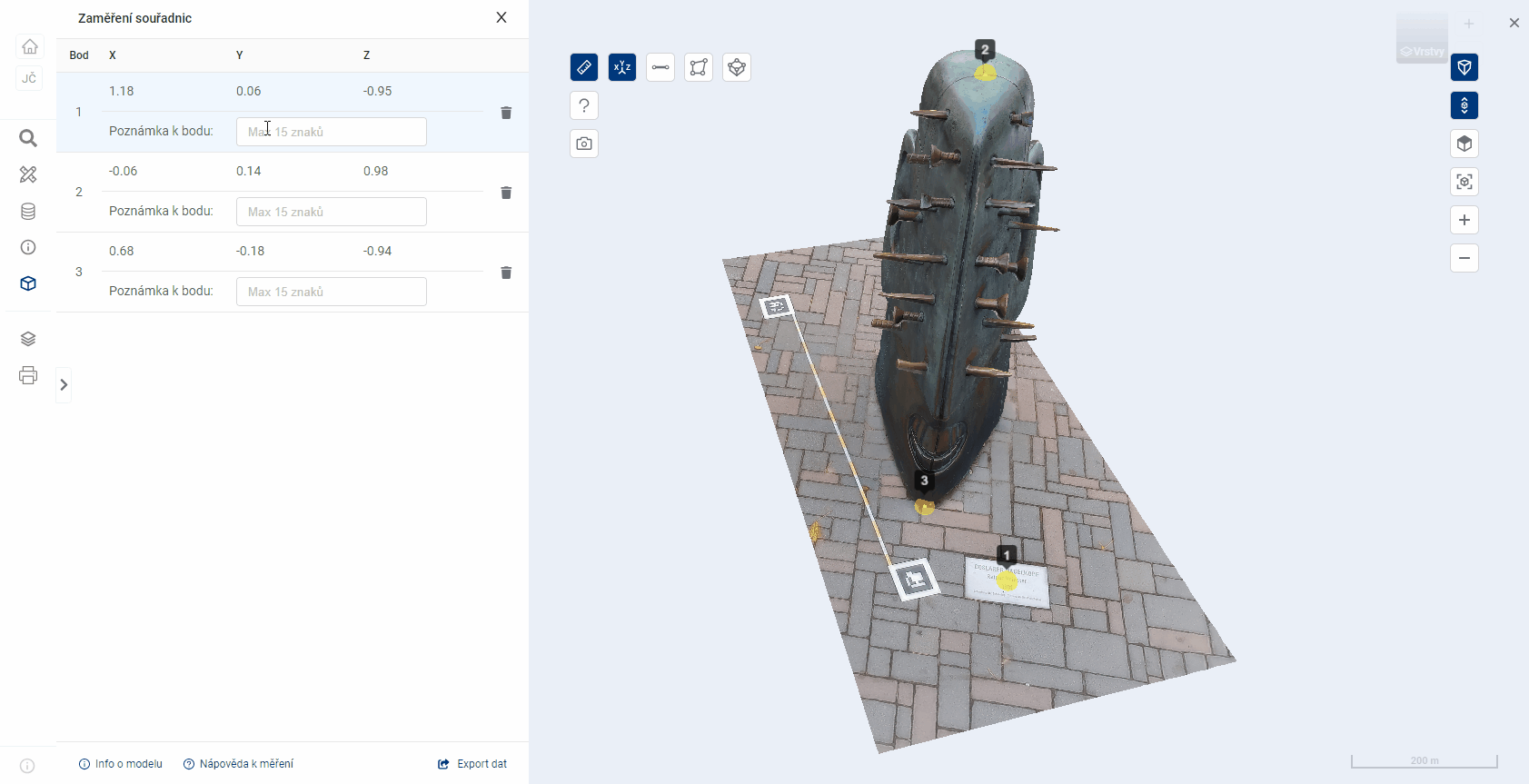Take a screenshot with camera icon
Viewport: 1529px width, 784px height.
click(x=584, y=144)
